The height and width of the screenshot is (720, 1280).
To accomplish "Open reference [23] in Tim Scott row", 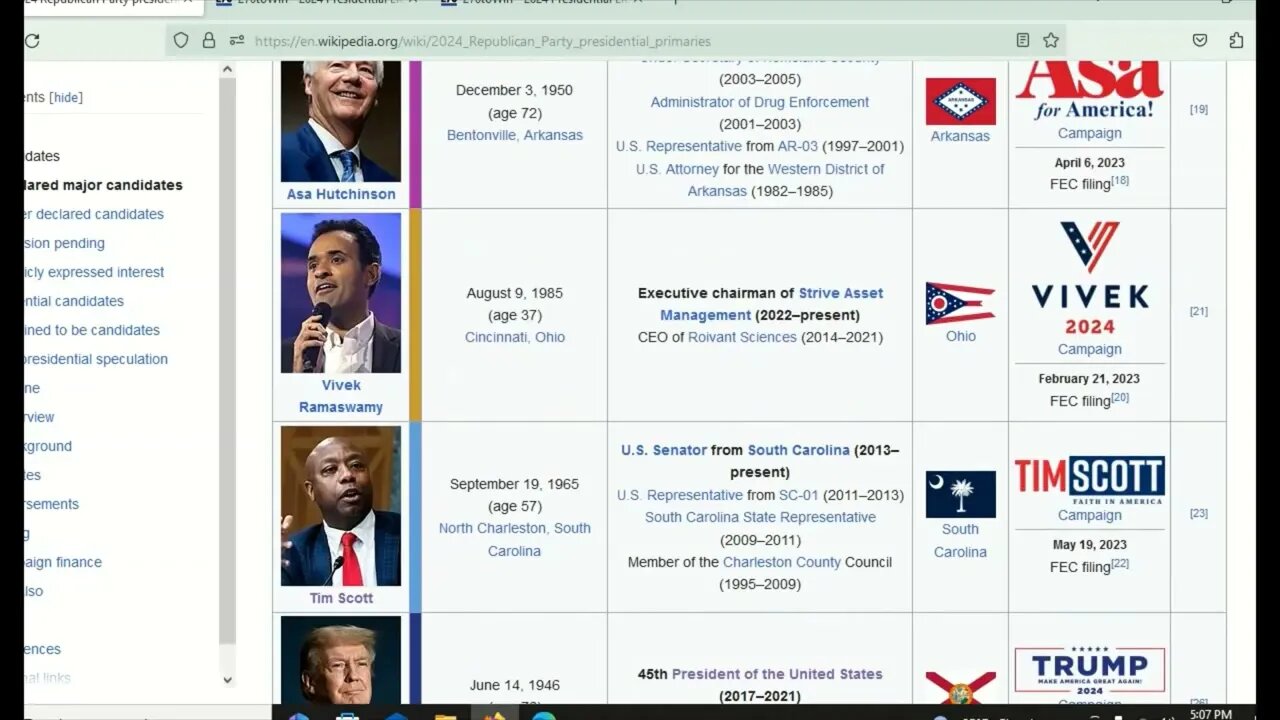I will pyautogui.click(x=1198, y=513).
